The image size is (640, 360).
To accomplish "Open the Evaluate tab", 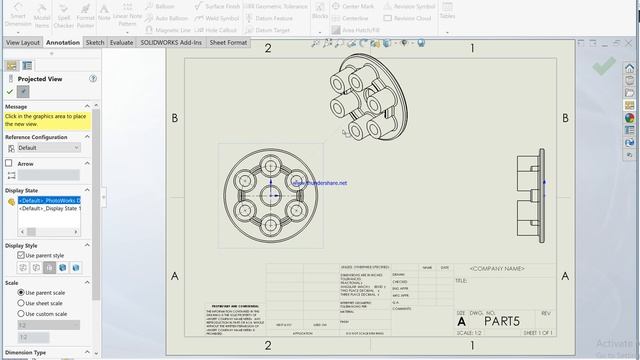I will (121, 42).
